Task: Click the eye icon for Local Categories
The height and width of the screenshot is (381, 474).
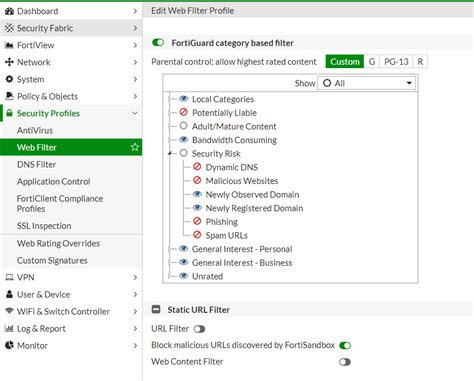Action: (183, 99)
